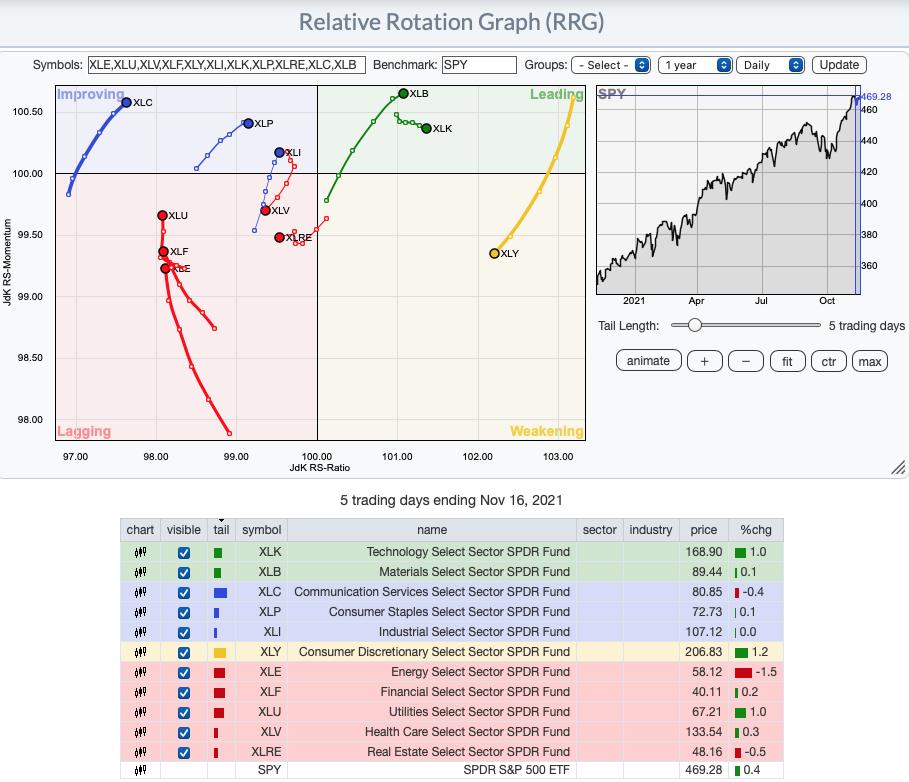Viewport: 909px width, 782px height.
Task: Click the XLK marker in Leading quadrant
Action: (x=427, y=128)
